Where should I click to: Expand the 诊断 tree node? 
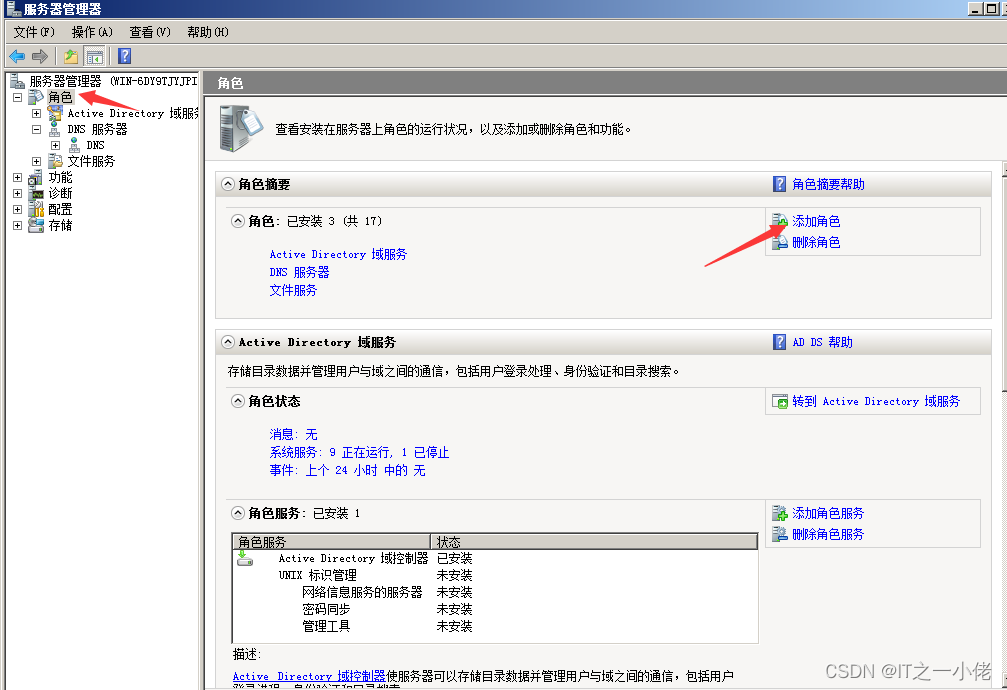(x=17, y=194)
